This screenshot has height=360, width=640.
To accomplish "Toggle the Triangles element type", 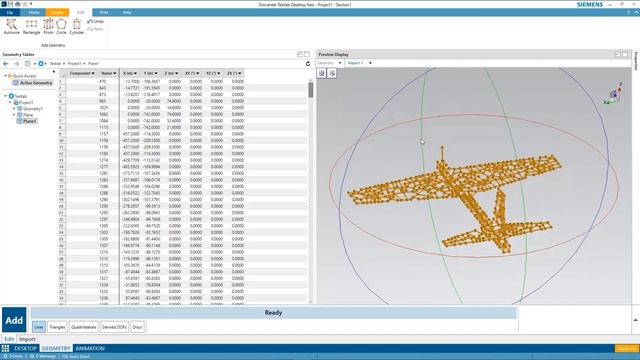I will pos(57,327).
